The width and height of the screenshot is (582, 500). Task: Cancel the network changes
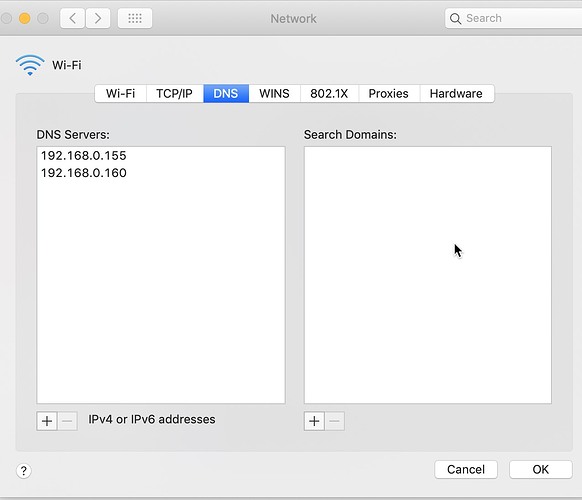[466, 470]
